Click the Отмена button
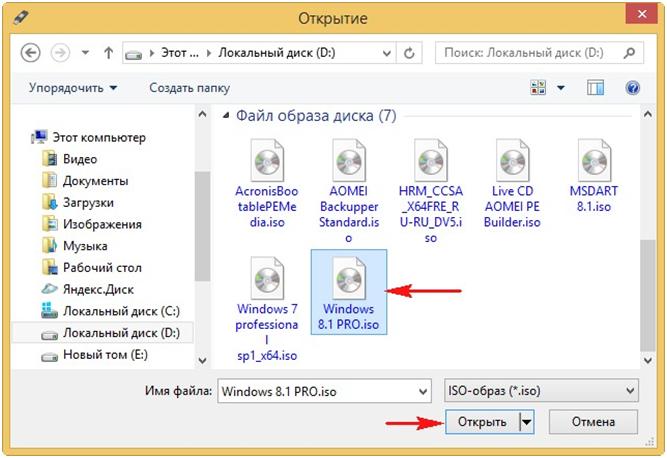The height and width of the screenshot is (458, 667). point(593,422)
